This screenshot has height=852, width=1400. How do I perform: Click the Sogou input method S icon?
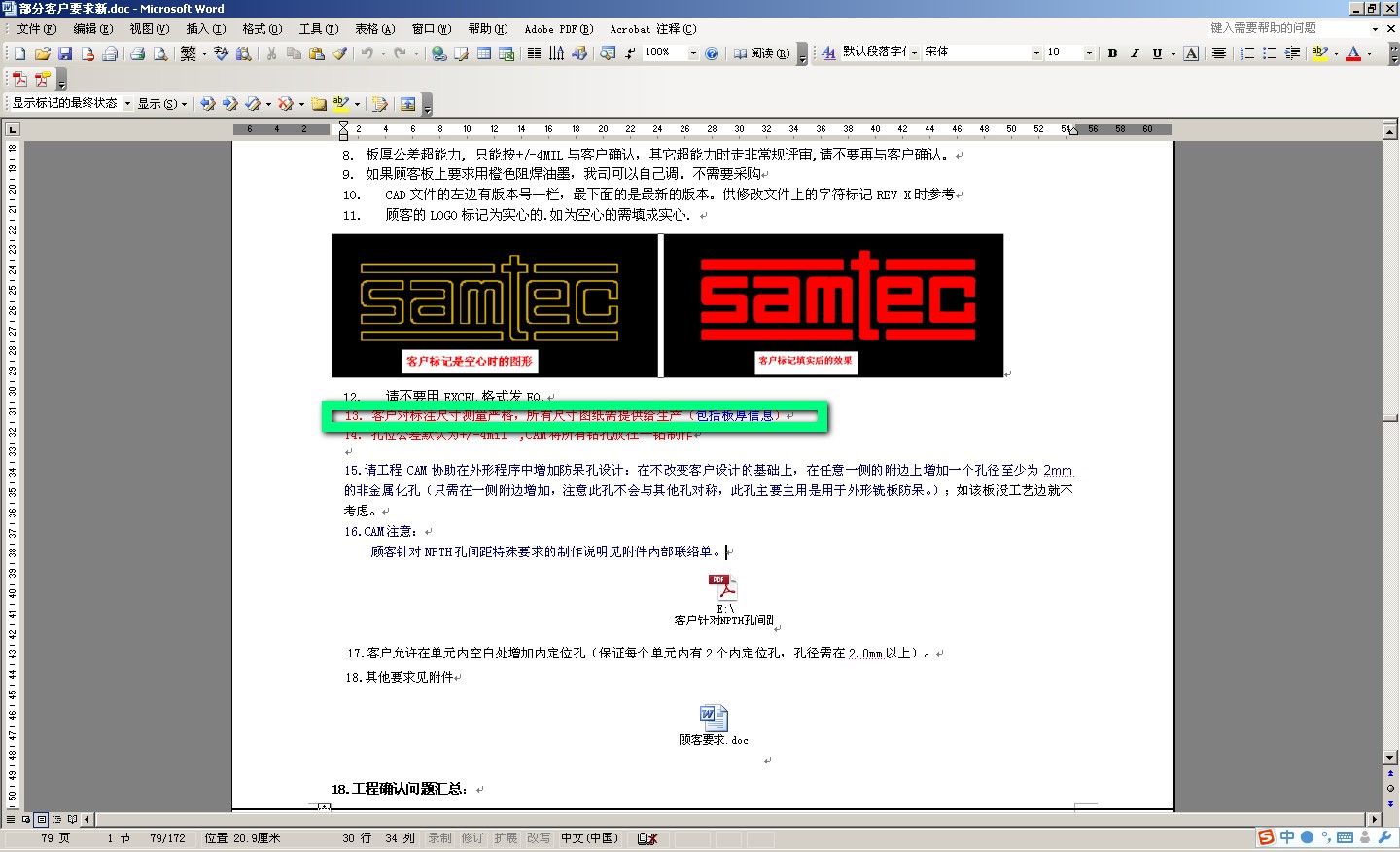tap(1266, 837)
